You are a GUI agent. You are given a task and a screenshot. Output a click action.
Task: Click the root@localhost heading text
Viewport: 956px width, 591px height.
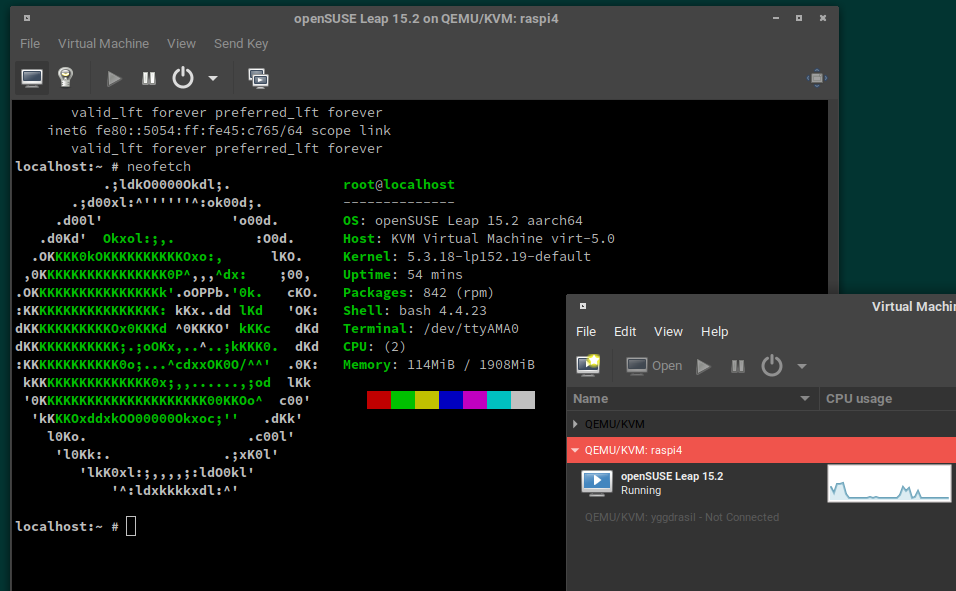[399, 185]
